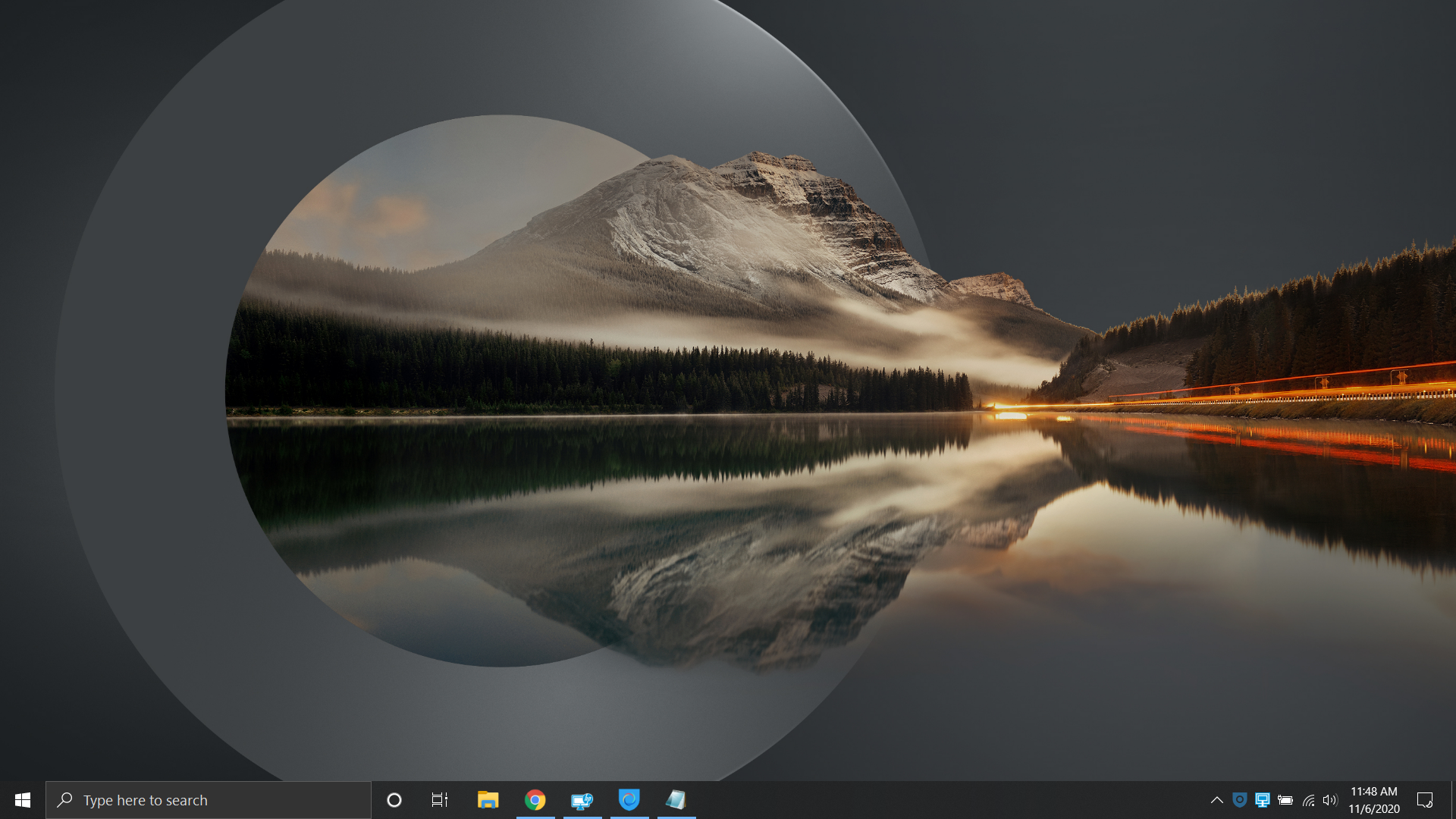Viewport: 1456px width, 819px height.
Task: Click the blue shield tray icon
Action: coord(1240,800)
